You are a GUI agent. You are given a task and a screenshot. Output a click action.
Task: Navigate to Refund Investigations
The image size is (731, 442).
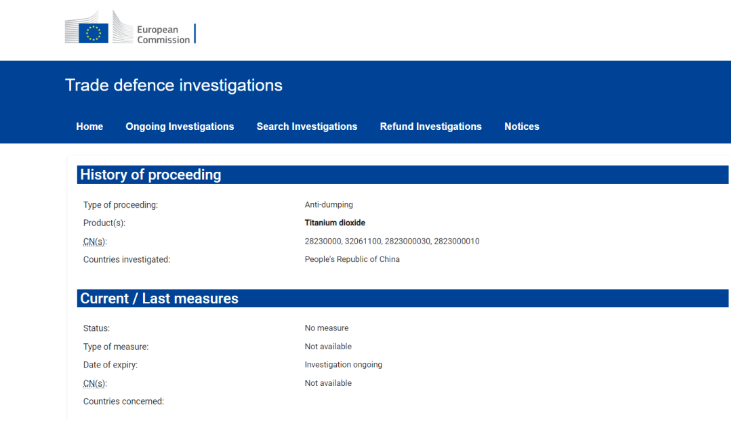click(430, 126)
